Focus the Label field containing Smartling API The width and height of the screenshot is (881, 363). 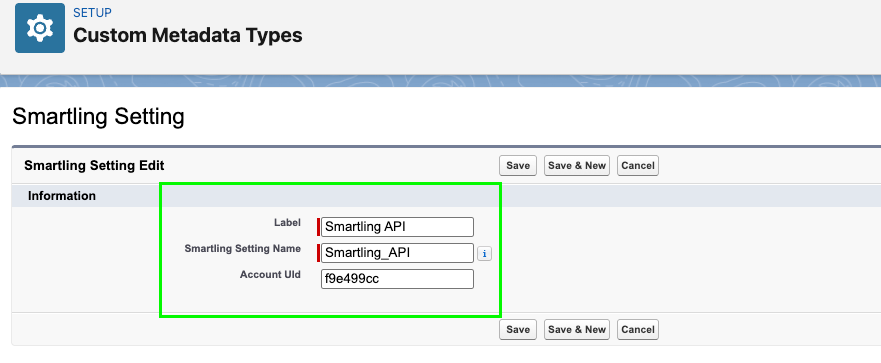(397, 227)
